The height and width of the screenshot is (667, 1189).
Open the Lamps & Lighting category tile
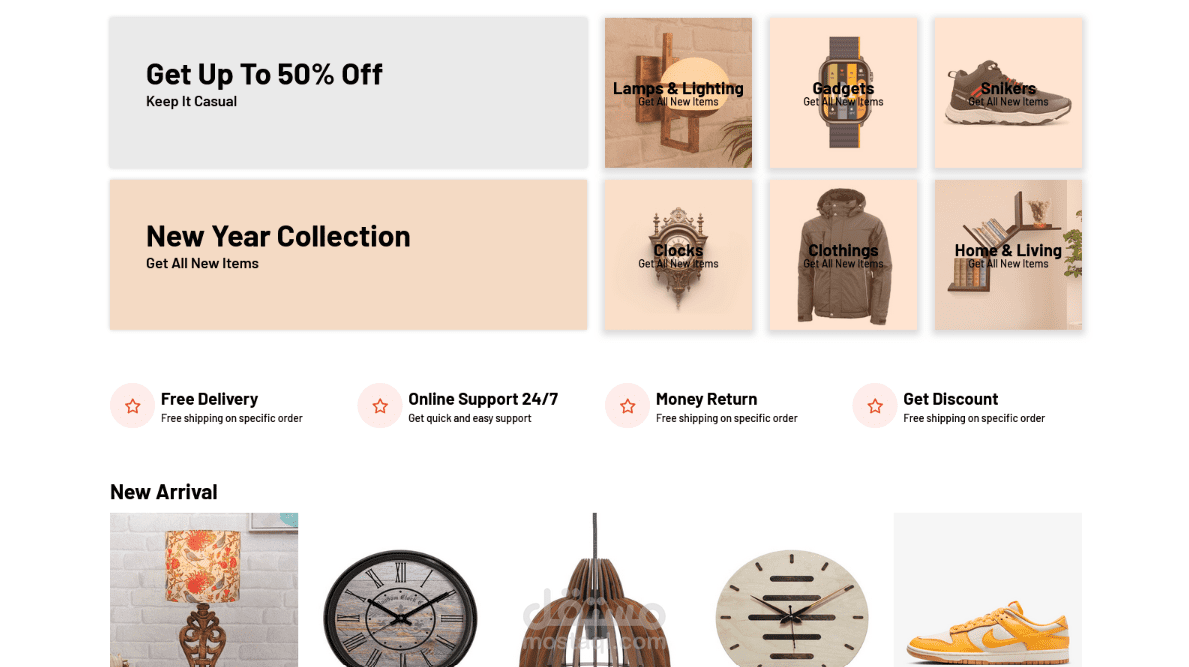click(679, 92)
